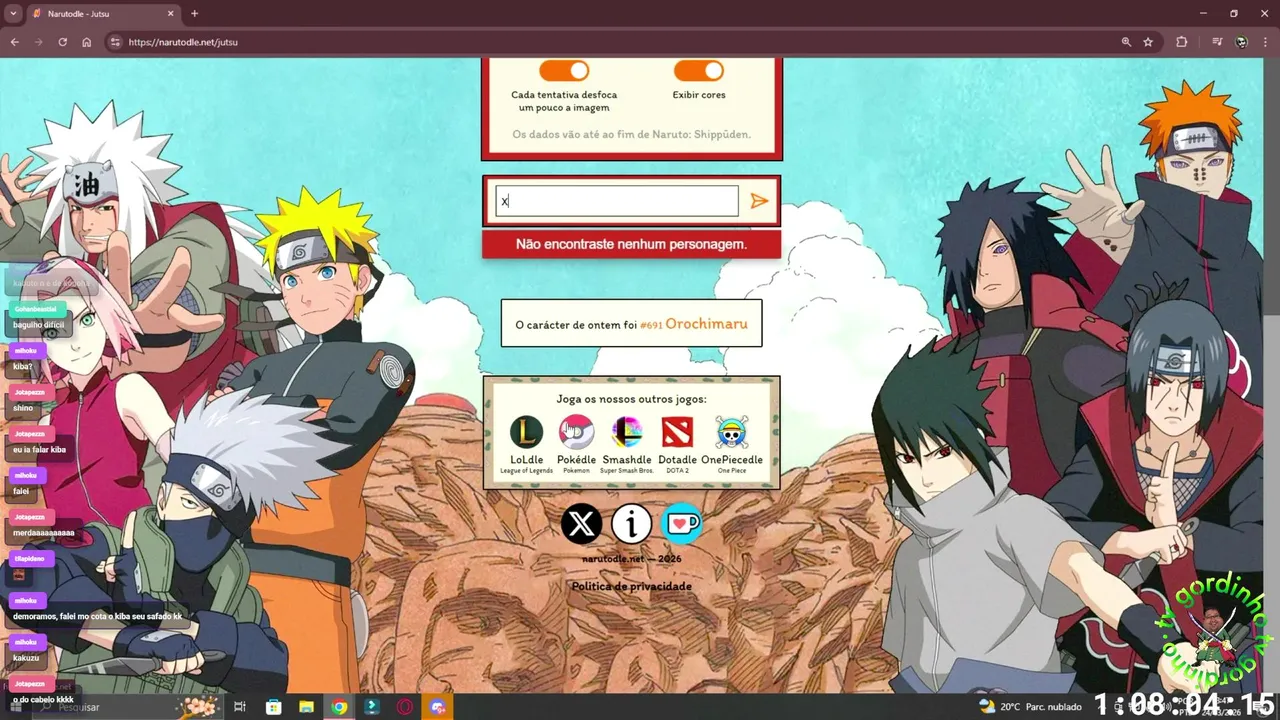The image size is (1280, 720).
Task: Open the zoom magnifier in address bar
Action: [x=1126, y=42]
